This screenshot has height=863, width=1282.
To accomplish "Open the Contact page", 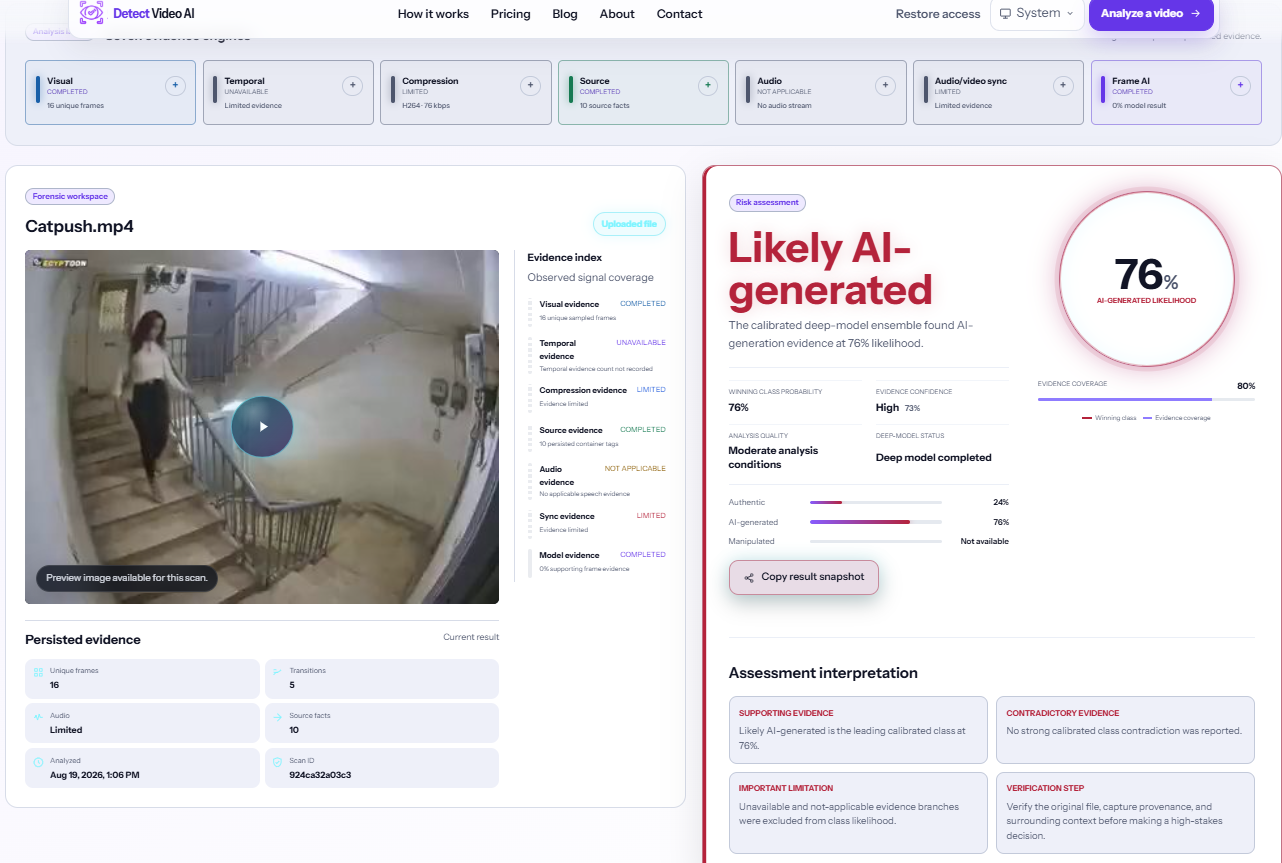I will point(679,14).
